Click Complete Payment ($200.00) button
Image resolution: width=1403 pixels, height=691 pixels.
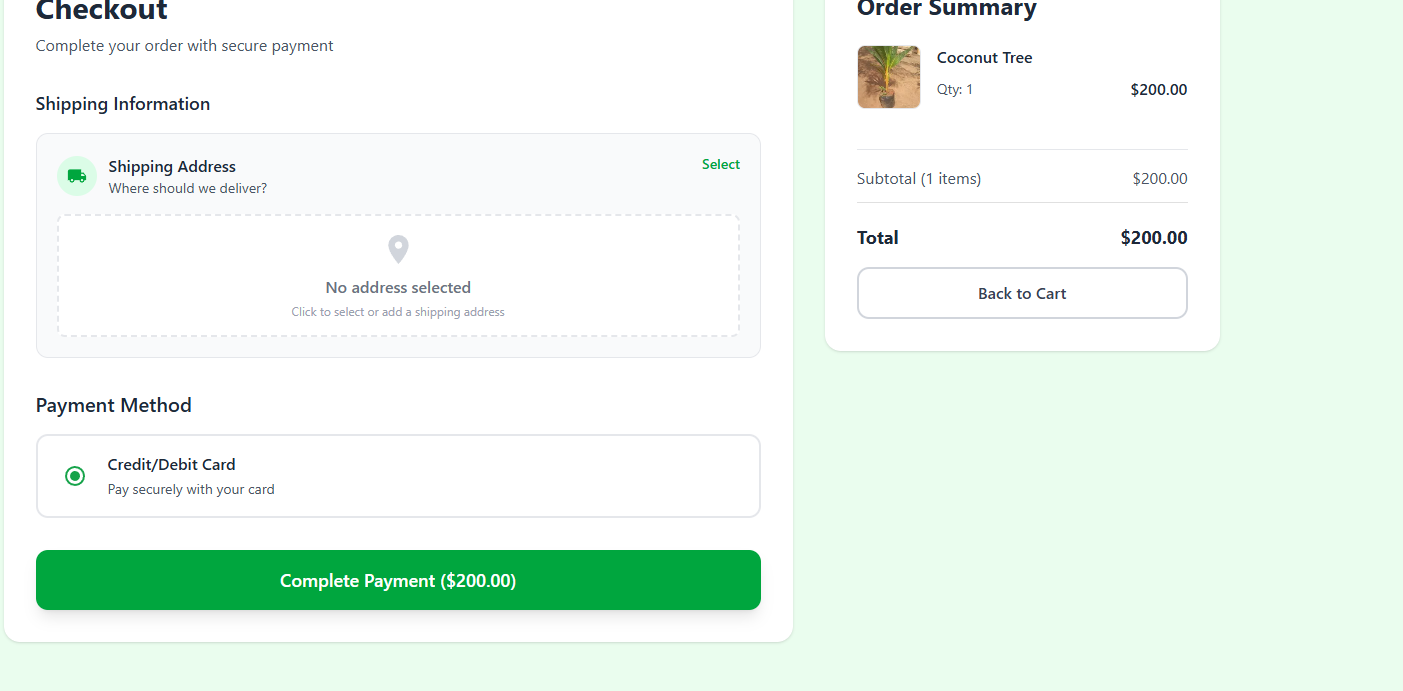tap(398, 580)
